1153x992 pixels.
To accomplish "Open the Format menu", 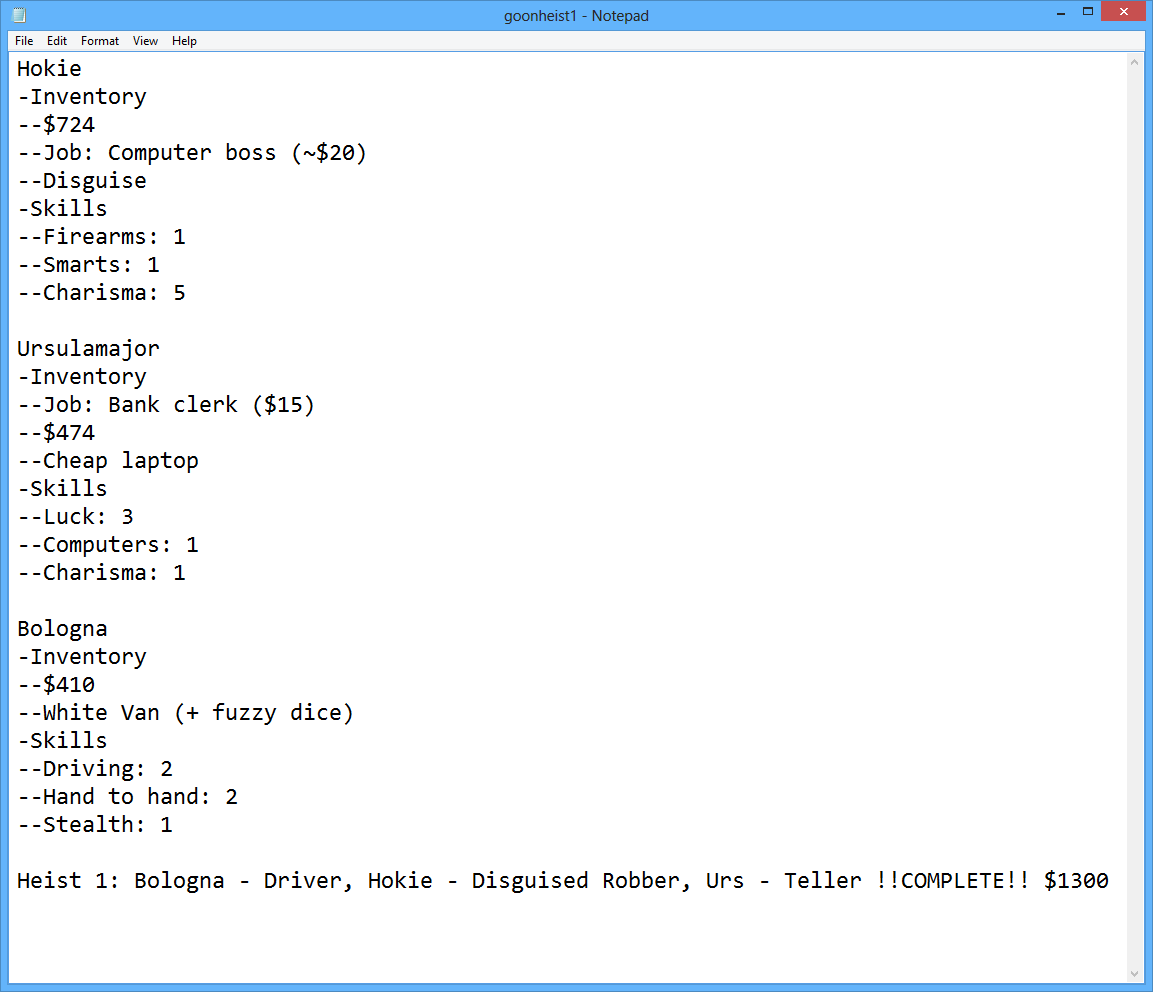I will (x=99, y=41).
